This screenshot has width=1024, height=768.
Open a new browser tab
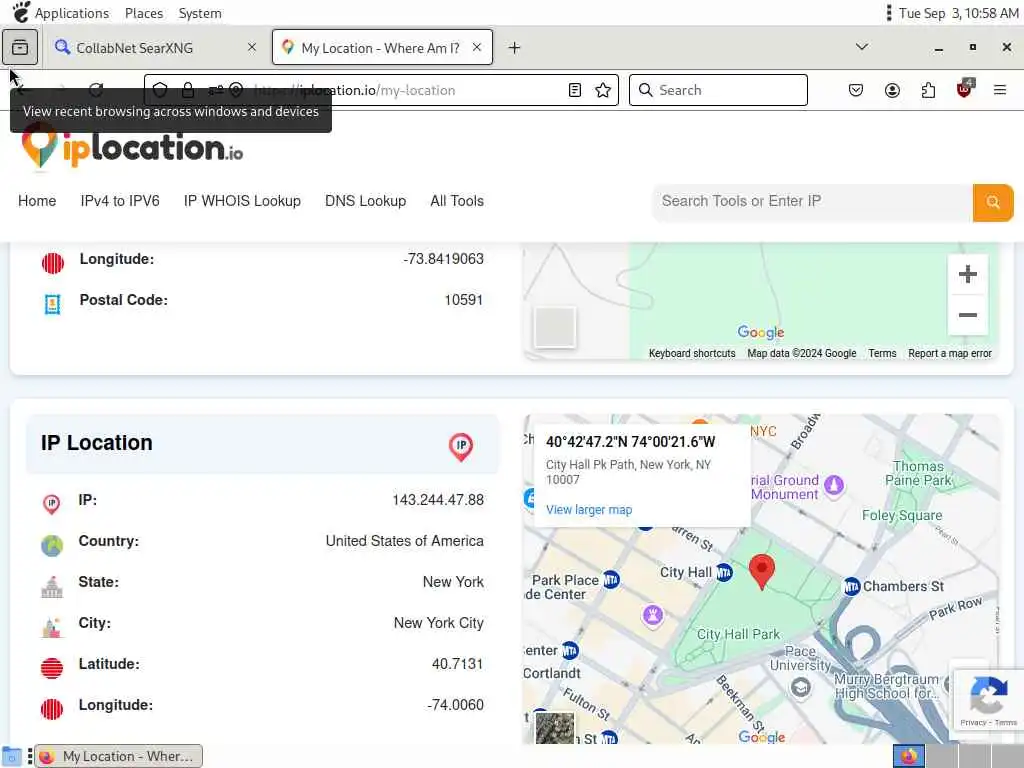tap(514, 48)
